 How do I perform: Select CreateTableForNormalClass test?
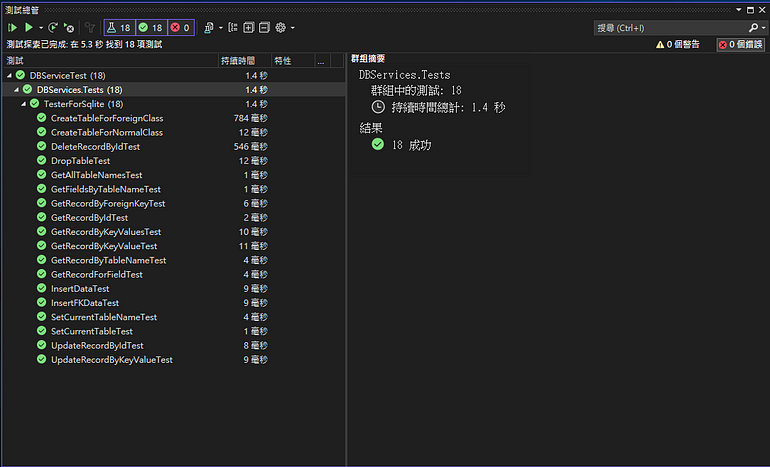pyautogui.click(x=107, y=133)
